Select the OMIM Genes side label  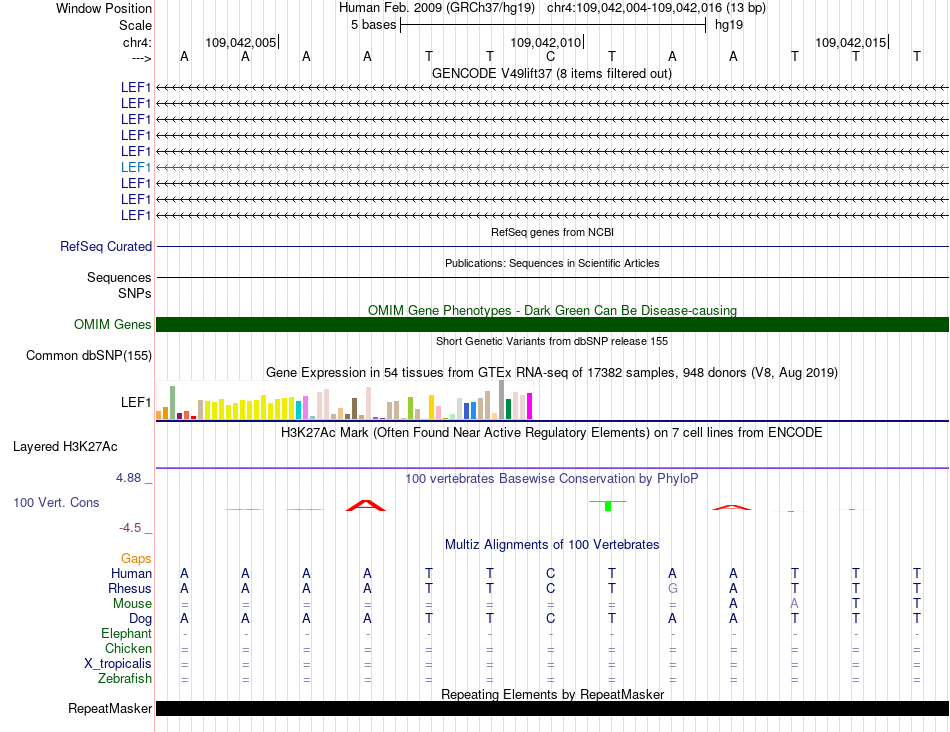[x=113, y=324]
